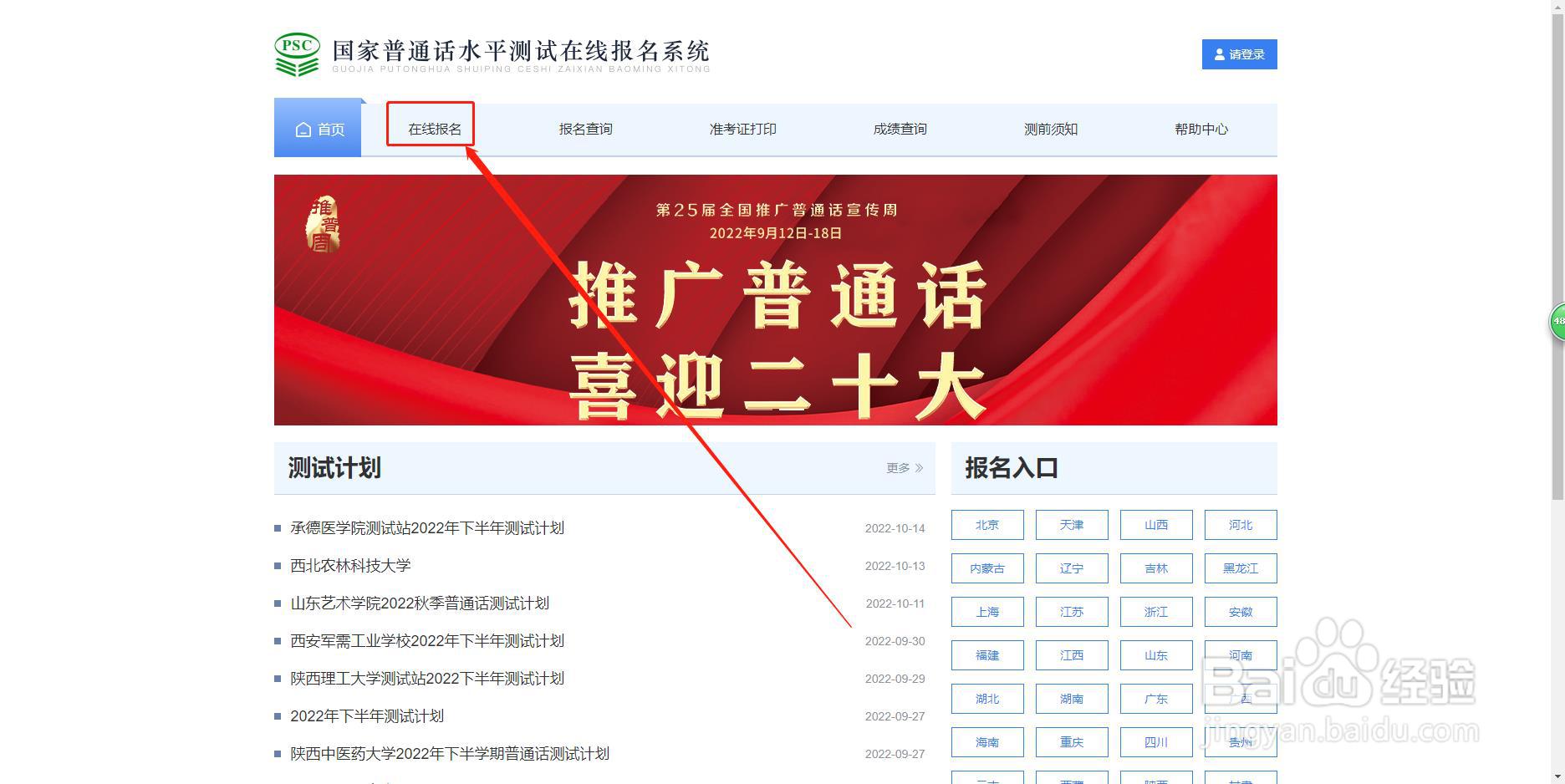Open the 成绩查询 section
Screen dimensions: 1565x784
(x=899, y=129)
